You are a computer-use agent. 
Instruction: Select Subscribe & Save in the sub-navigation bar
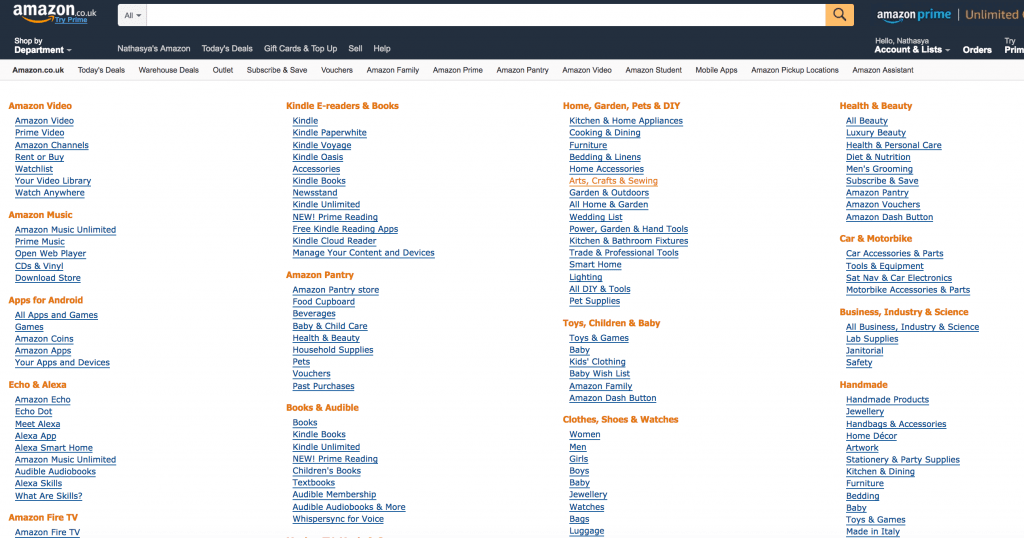pyautogui.click(x=277, y=70)
